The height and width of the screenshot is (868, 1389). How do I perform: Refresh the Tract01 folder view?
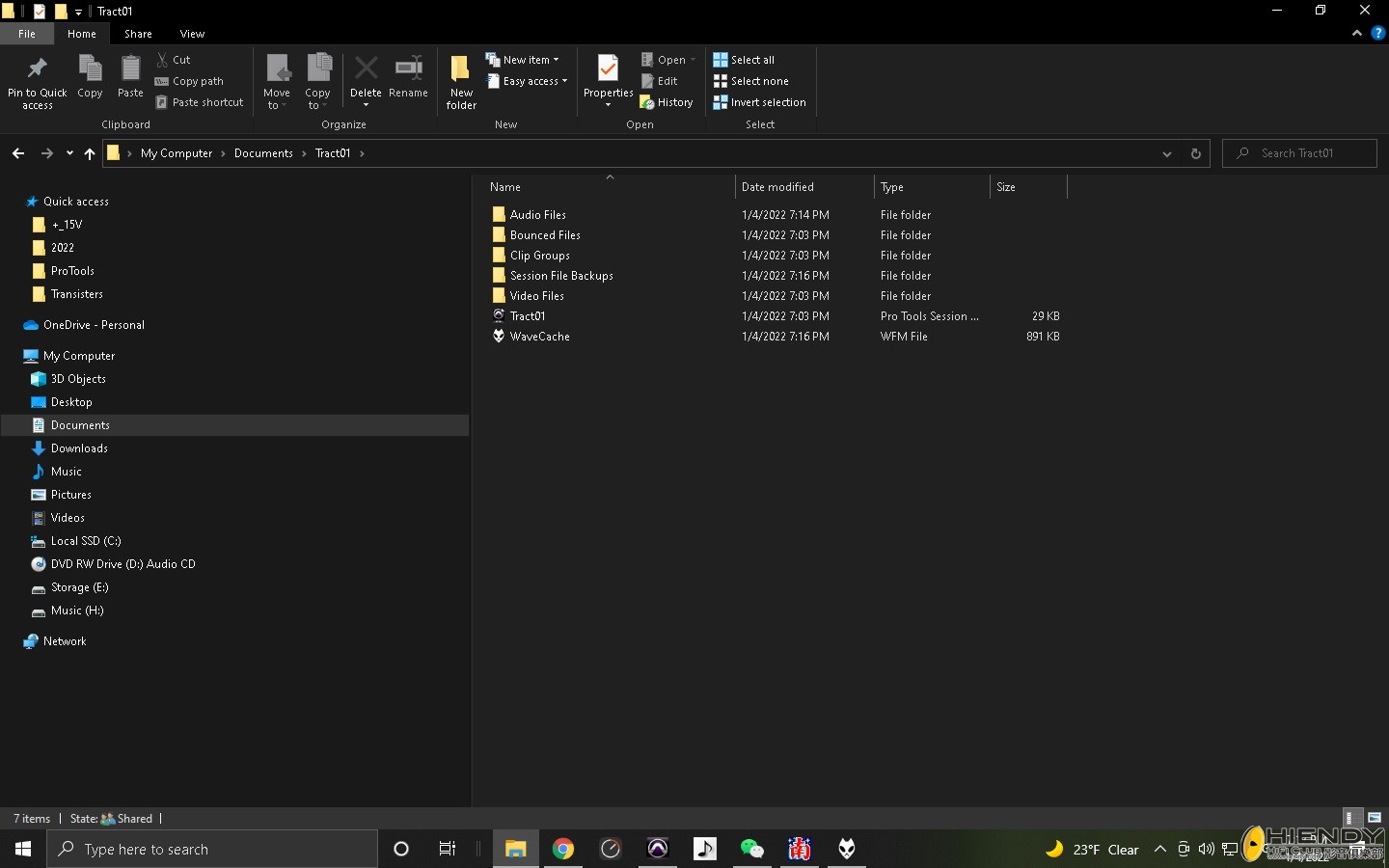click(x=1195, y=153)
